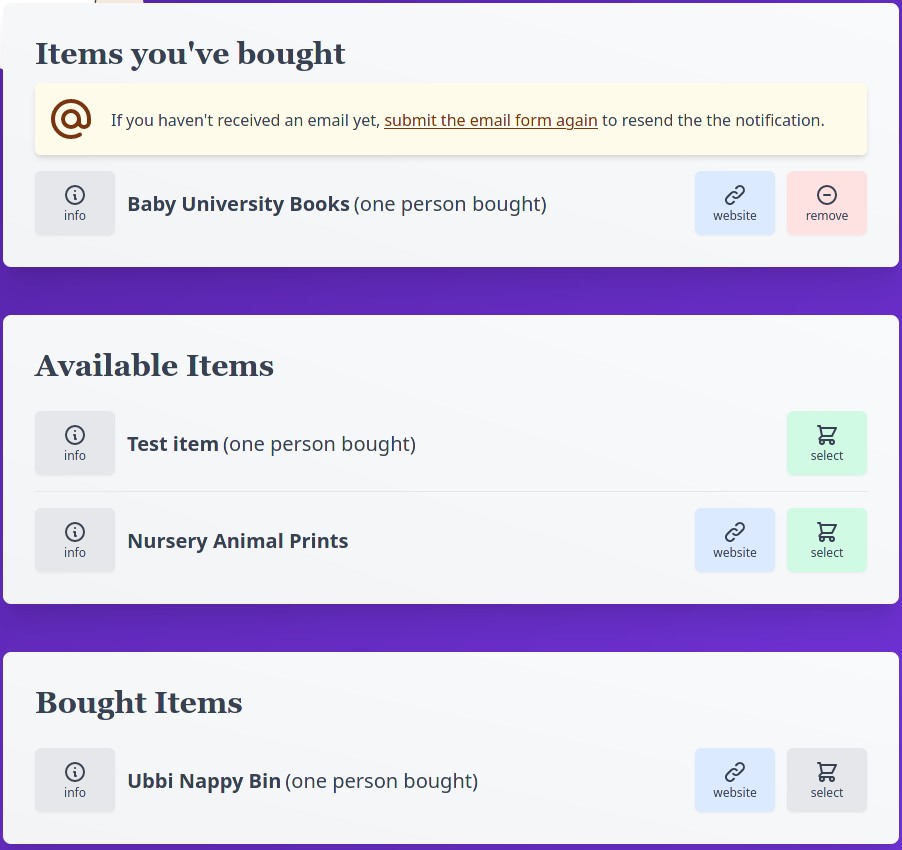Click the Test item title text
The width and height of the screenshot is (902, 850).
[x=173, y=443]
